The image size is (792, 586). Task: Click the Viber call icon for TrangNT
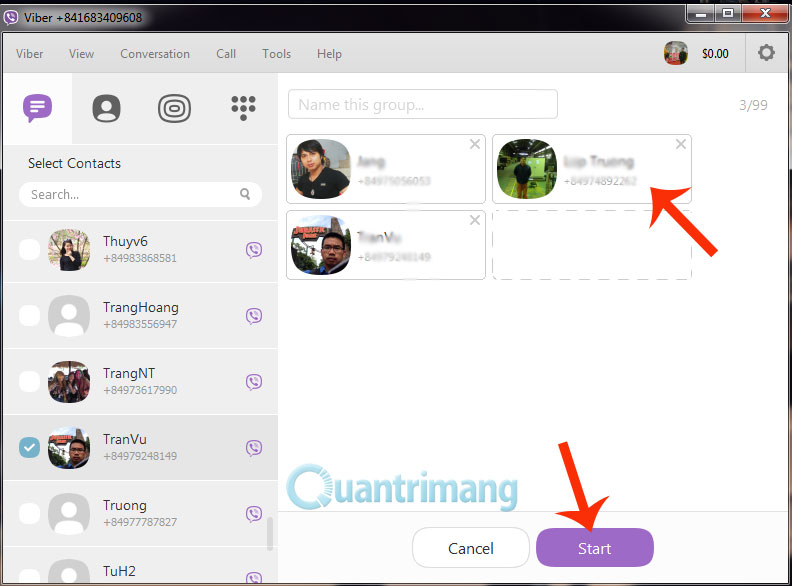pos(254,381)
